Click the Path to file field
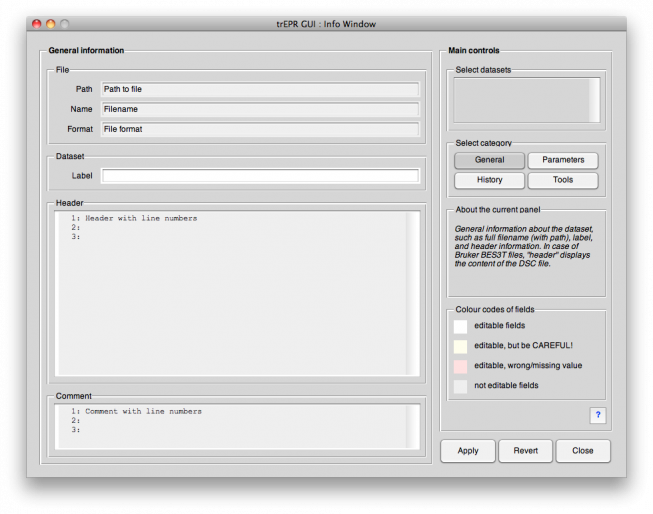Image resolution: width=653 pixels, height=514 pixels. tap(260, 89)
